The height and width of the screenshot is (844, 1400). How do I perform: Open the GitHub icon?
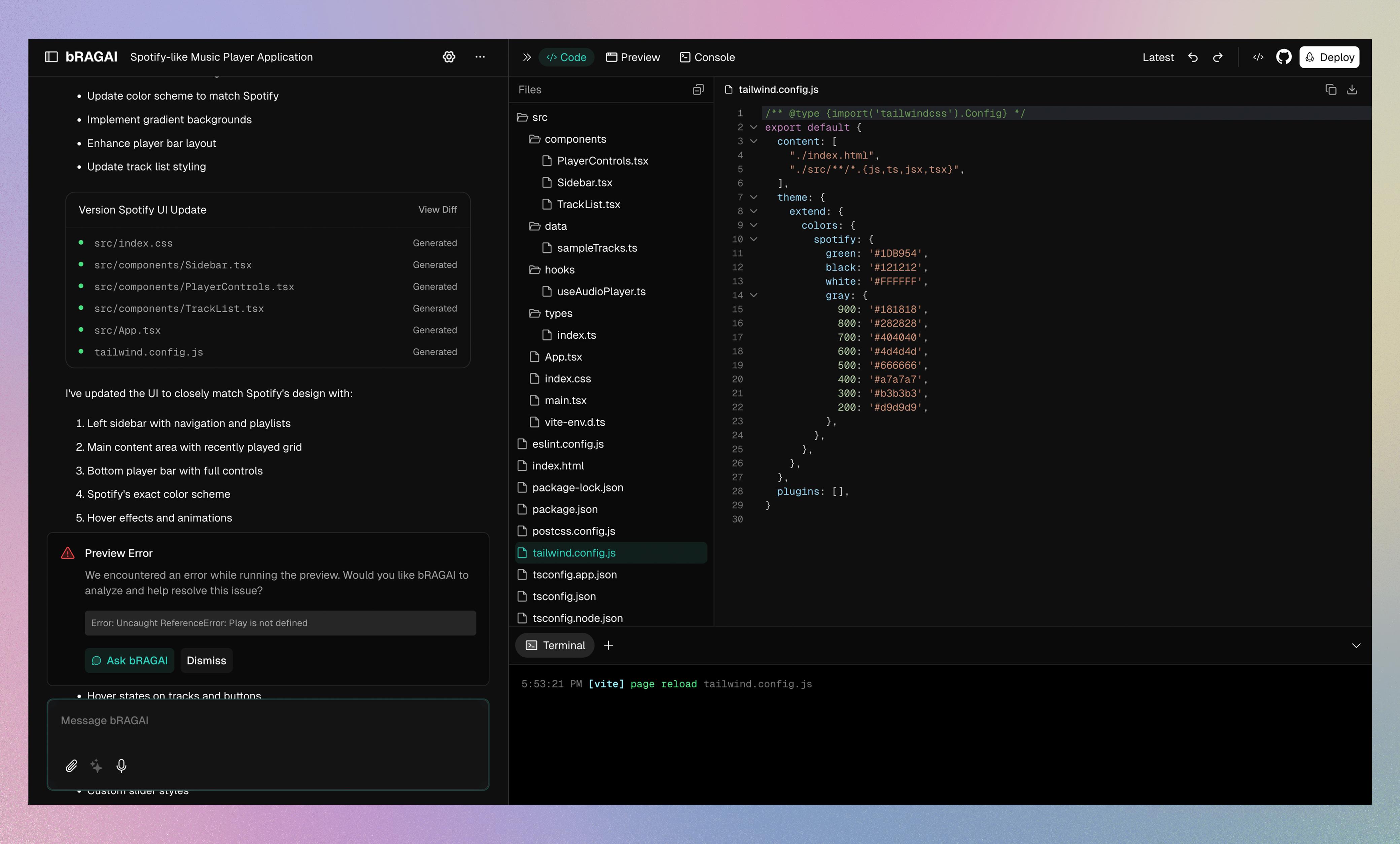click(1284, 58)
